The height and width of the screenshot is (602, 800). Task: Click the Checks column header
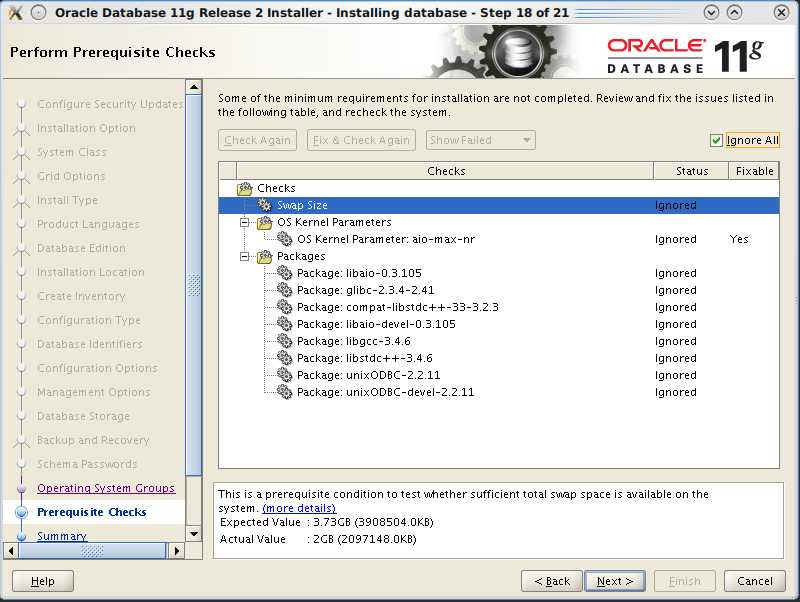(445, 171)
